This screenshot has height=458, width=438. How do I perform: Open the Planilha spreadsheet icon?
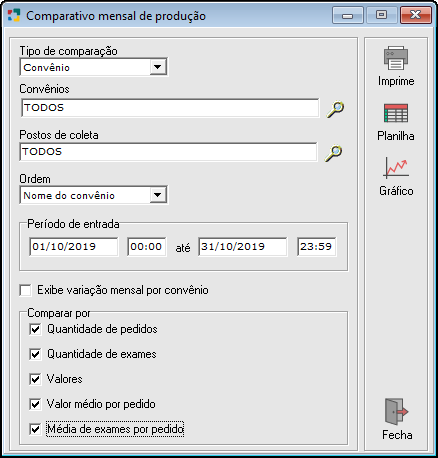[x=396, y=113]
